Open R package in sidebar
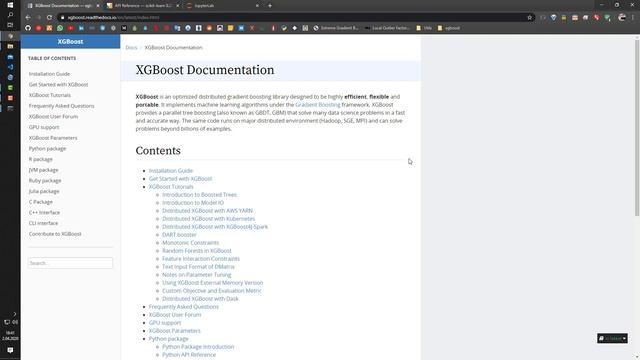 [40, 159]
